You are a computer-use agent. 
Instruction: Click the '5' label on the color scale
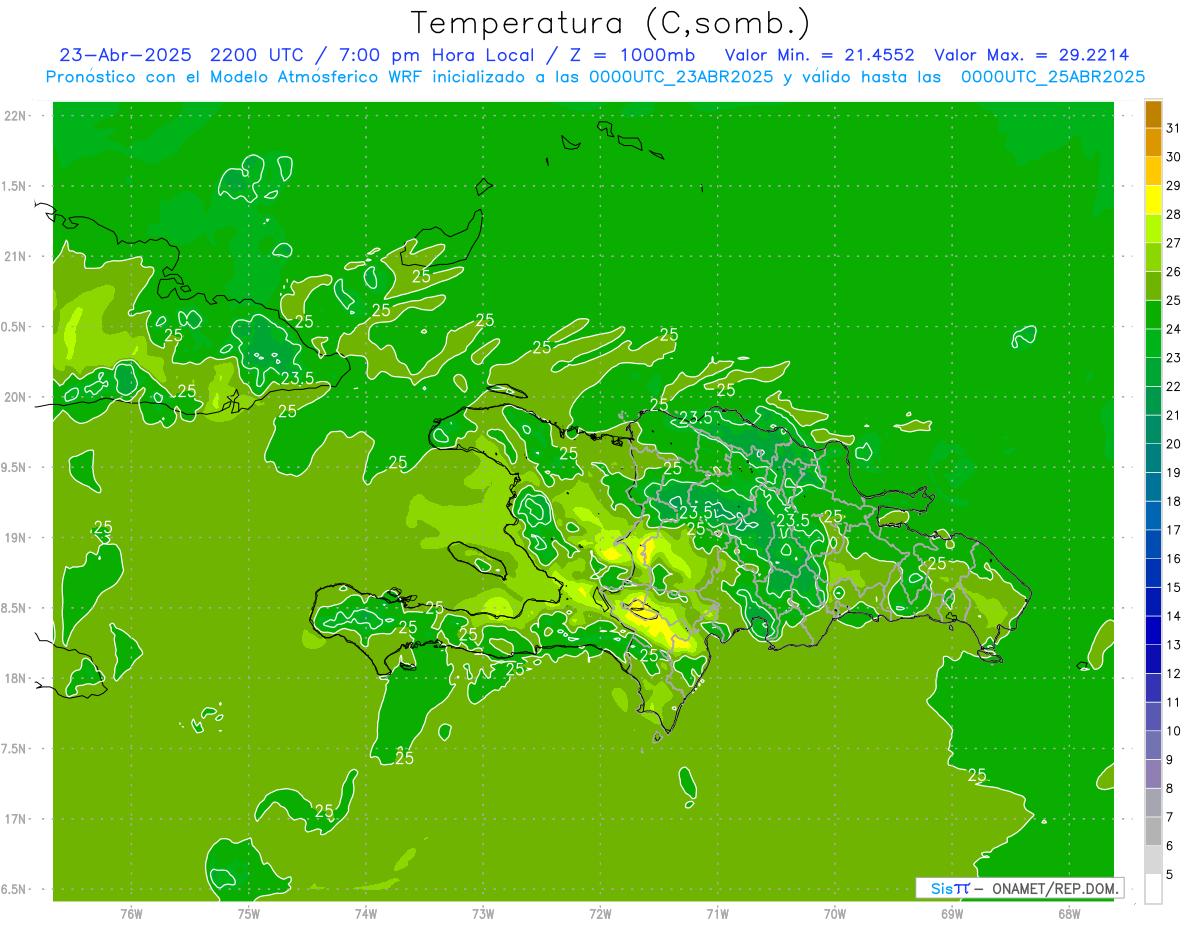tap(1170, 874)
